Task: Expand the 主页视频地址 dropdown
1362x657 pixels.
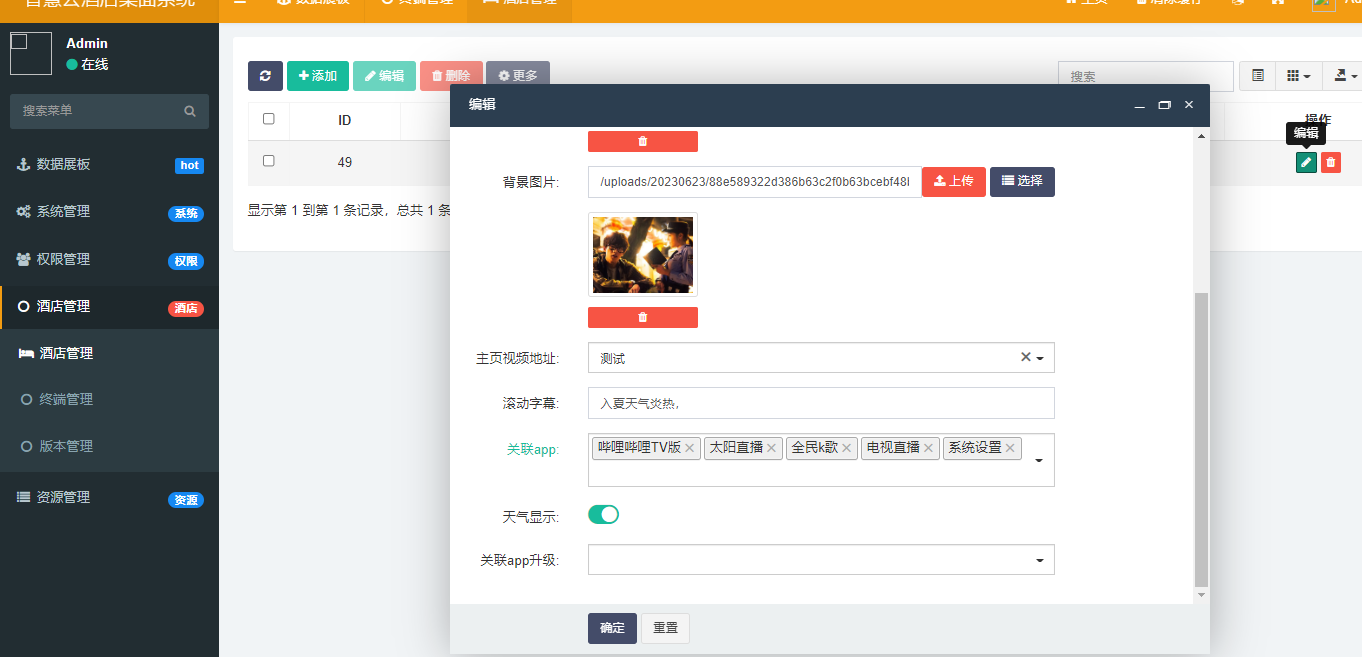Action: click(x=1040, y=358)
